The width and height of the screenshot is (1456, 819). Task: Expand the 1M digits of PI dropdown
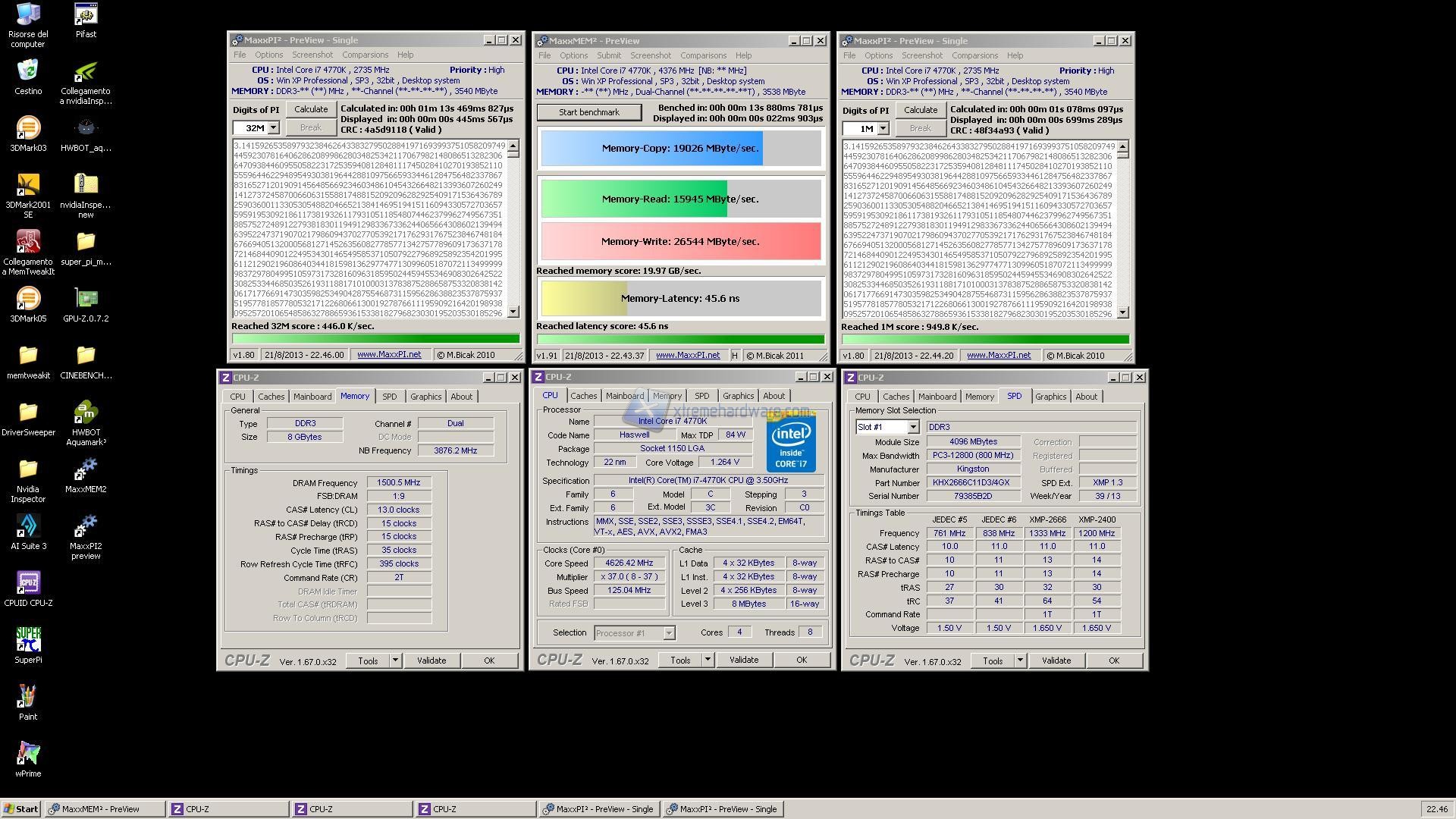[883, 129]
